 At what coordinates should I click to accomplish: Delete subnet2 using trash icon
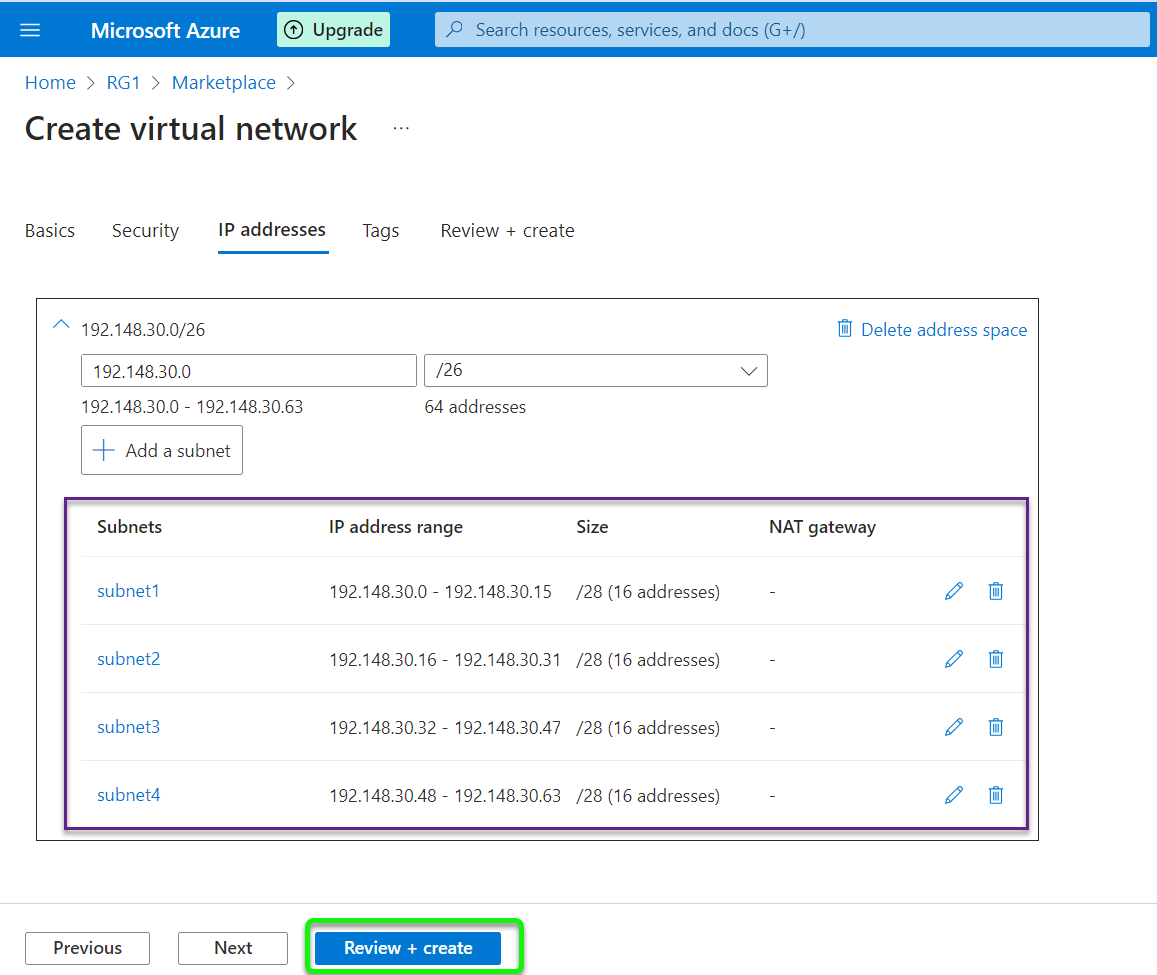coord(996,659)
